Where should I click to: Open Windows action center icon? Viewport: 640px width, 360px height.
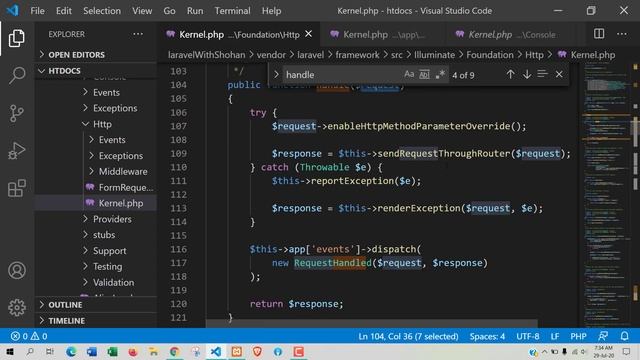coord(627,352)
